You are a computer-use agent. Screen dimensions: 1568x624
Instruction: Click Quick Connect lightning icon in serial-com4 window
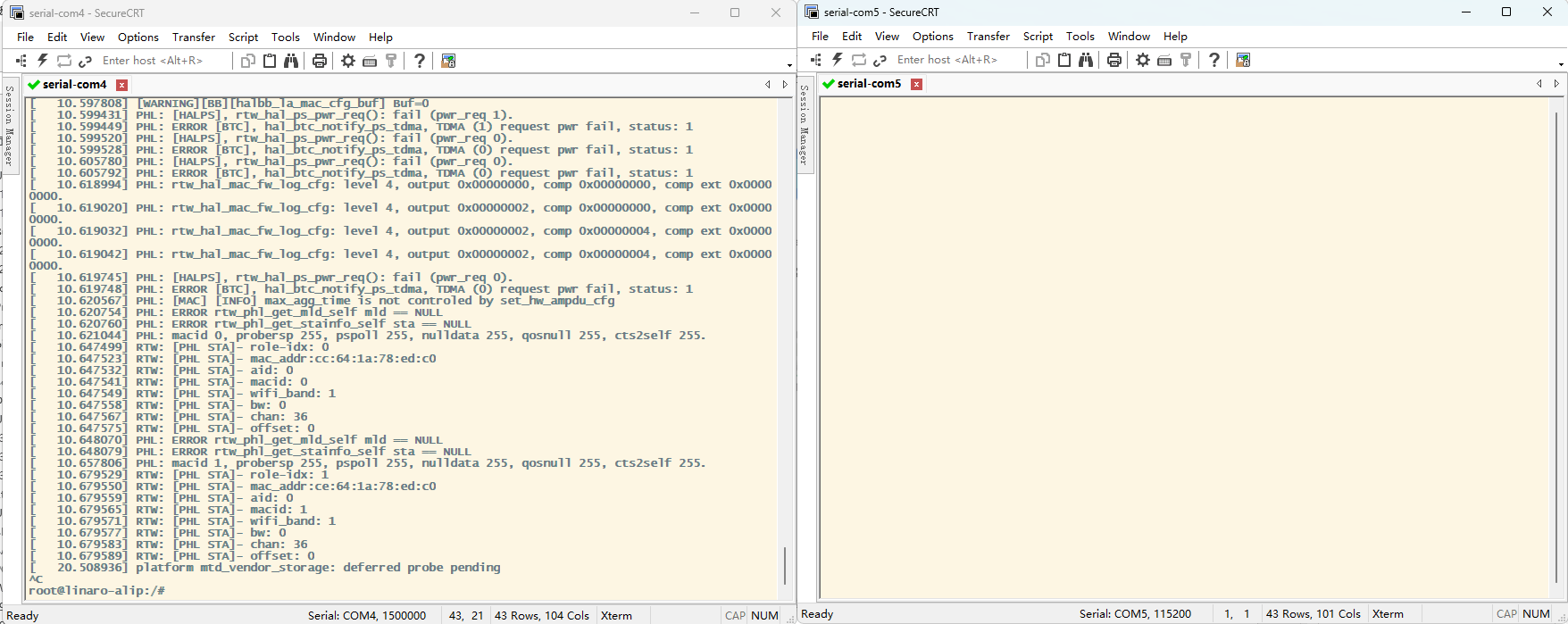point(42,61)
